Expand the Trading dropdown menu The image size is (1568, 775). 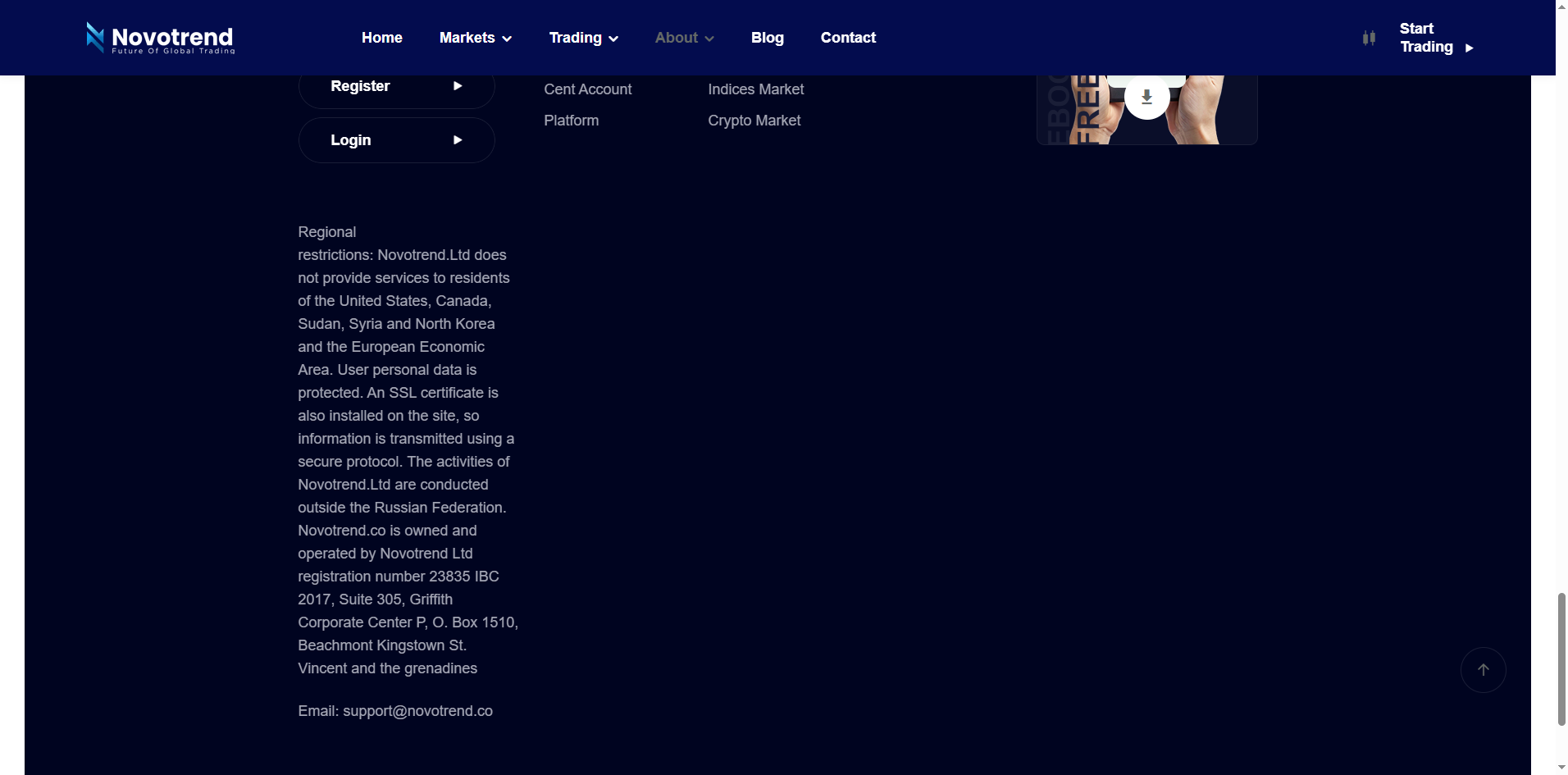point(584,38)
